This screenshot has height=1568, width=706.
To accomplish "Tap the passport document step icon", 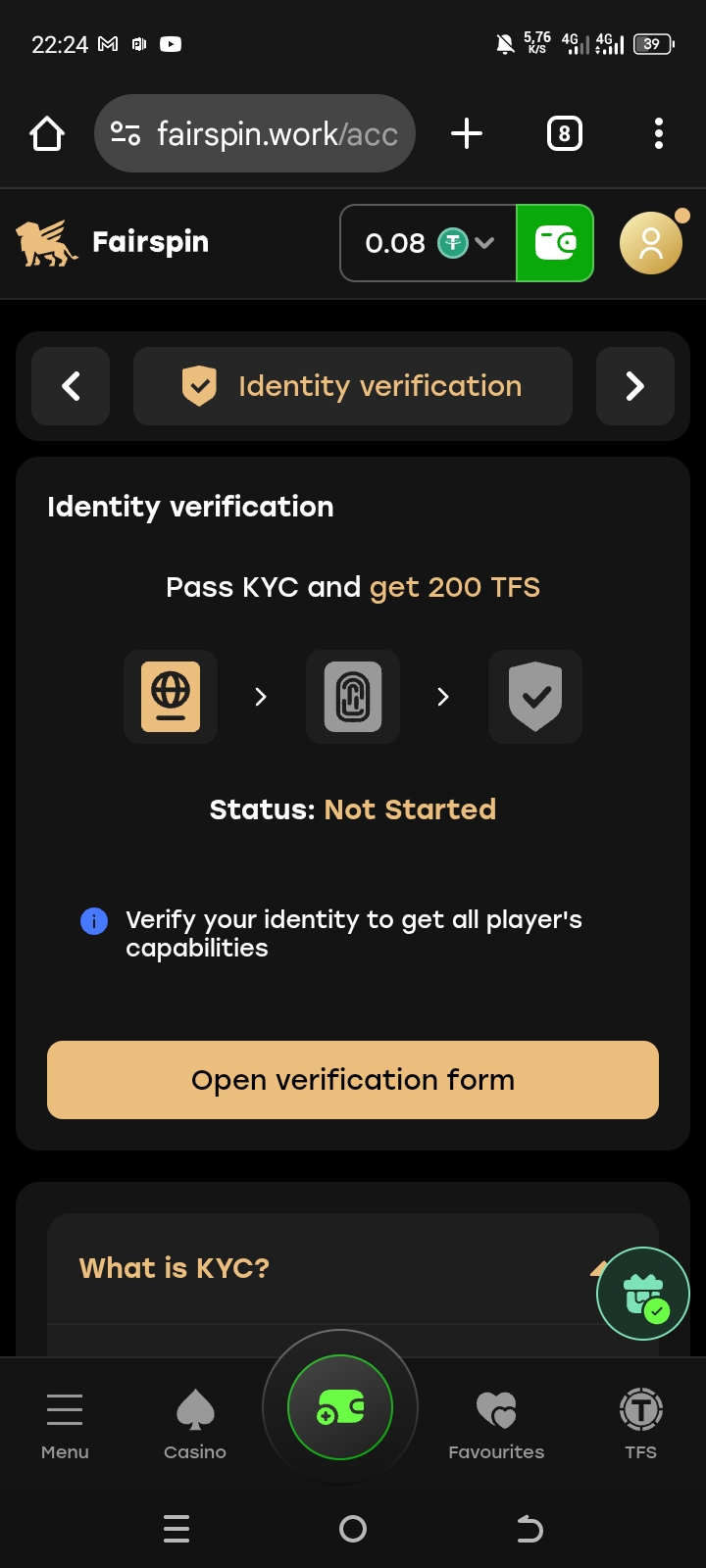I will 171,697.
